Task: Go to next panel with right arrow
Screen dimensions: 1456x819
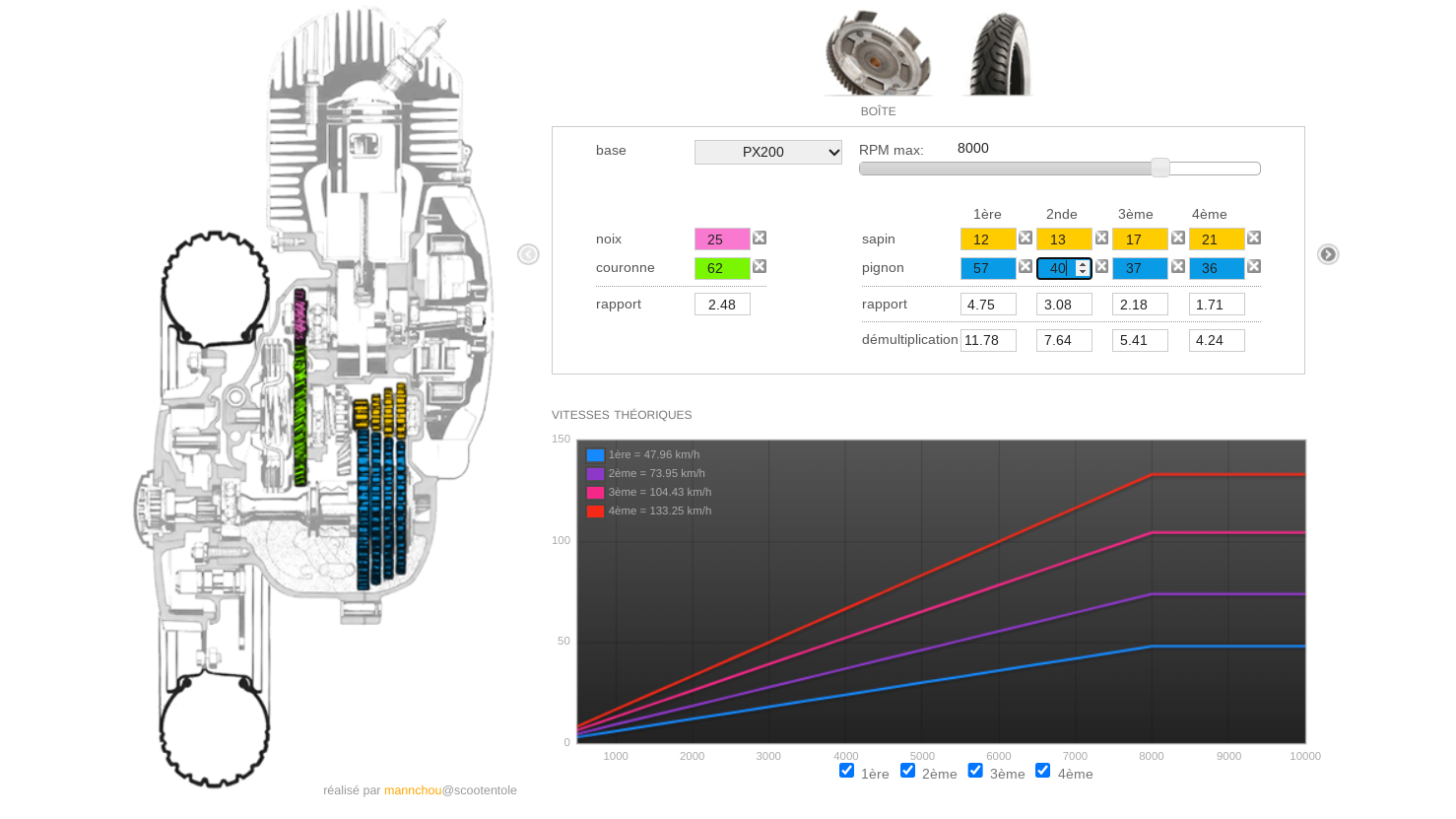Action: pyautogui.click(x=1328, y=254)
